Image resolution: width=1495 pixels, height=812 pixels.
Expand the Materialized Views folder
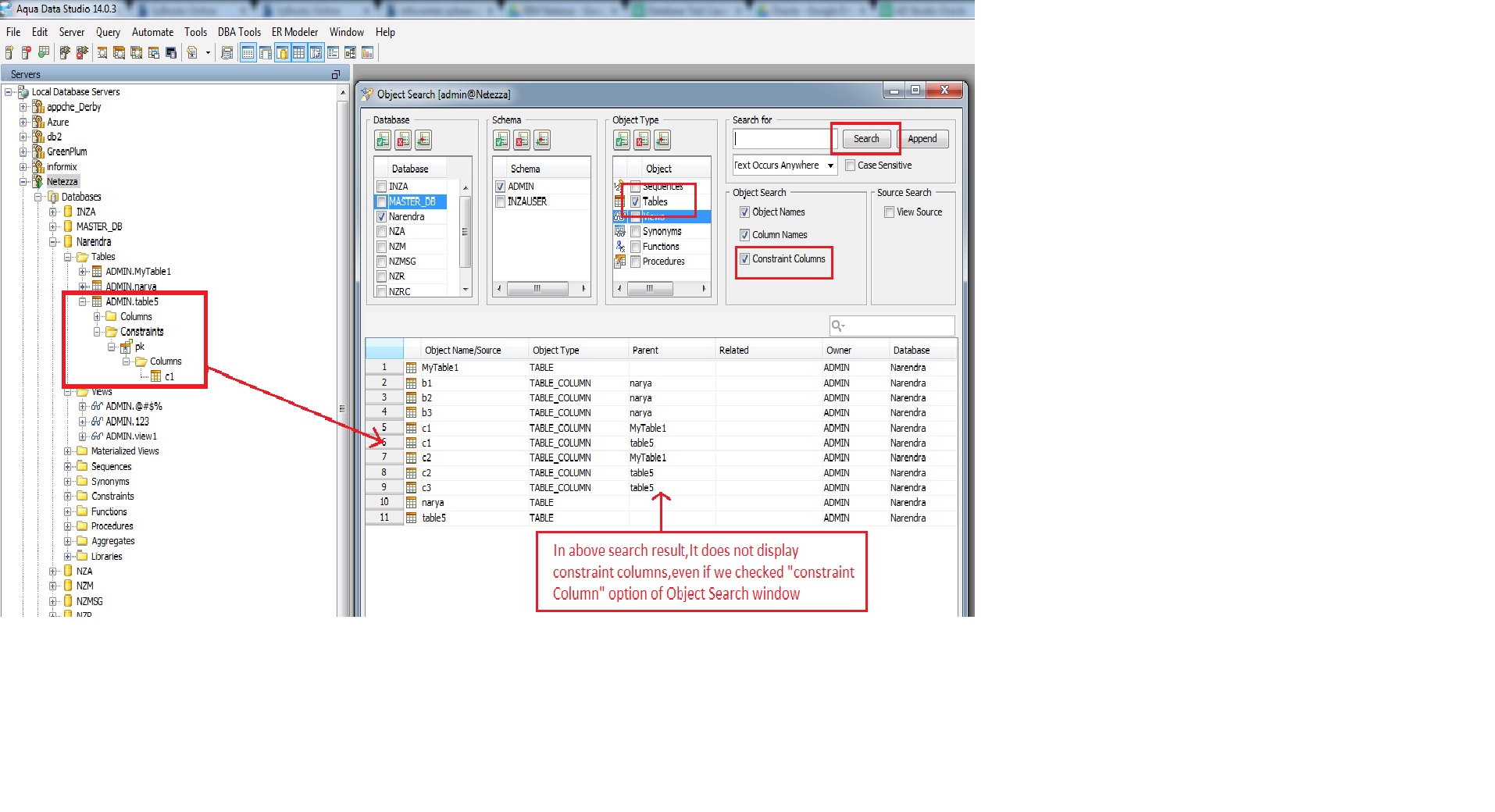tap(68, 451)
